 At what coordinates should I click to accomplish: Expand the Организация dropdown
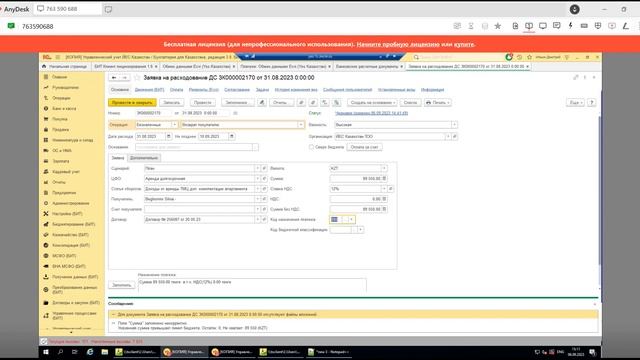pyautogui.click(x=448, y=136)
